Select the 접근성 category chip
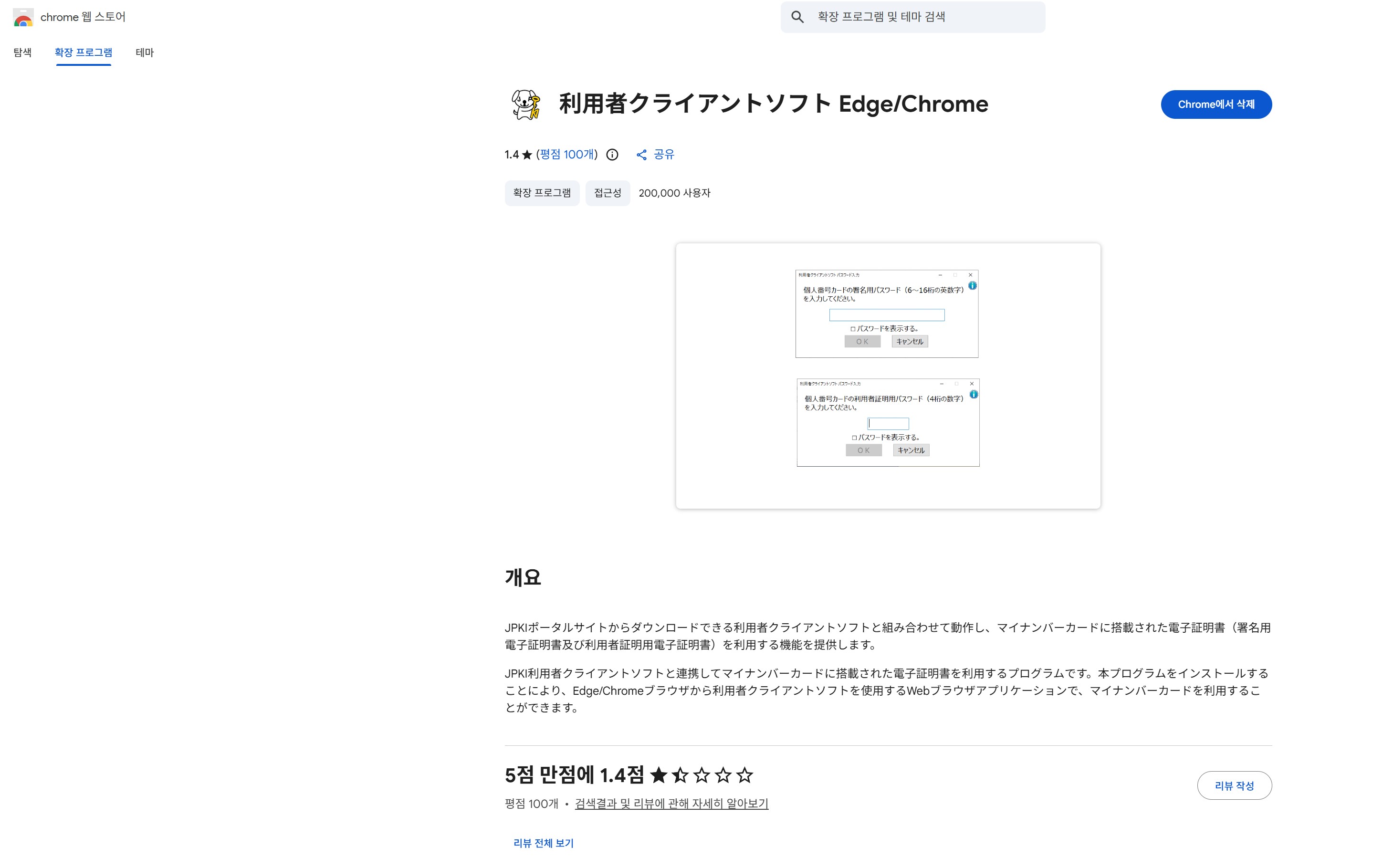 (x=607, y=193)
